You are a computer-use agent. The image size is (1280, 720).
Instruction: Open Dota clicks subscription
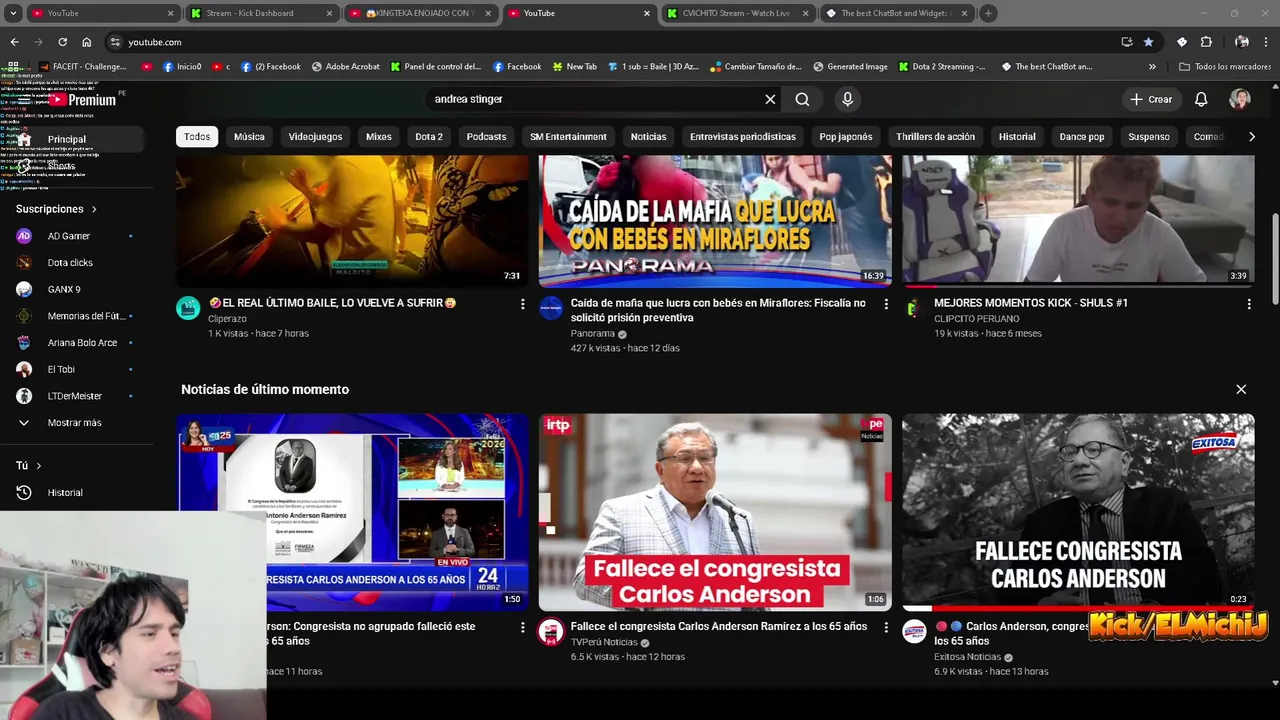click(72, 263)
